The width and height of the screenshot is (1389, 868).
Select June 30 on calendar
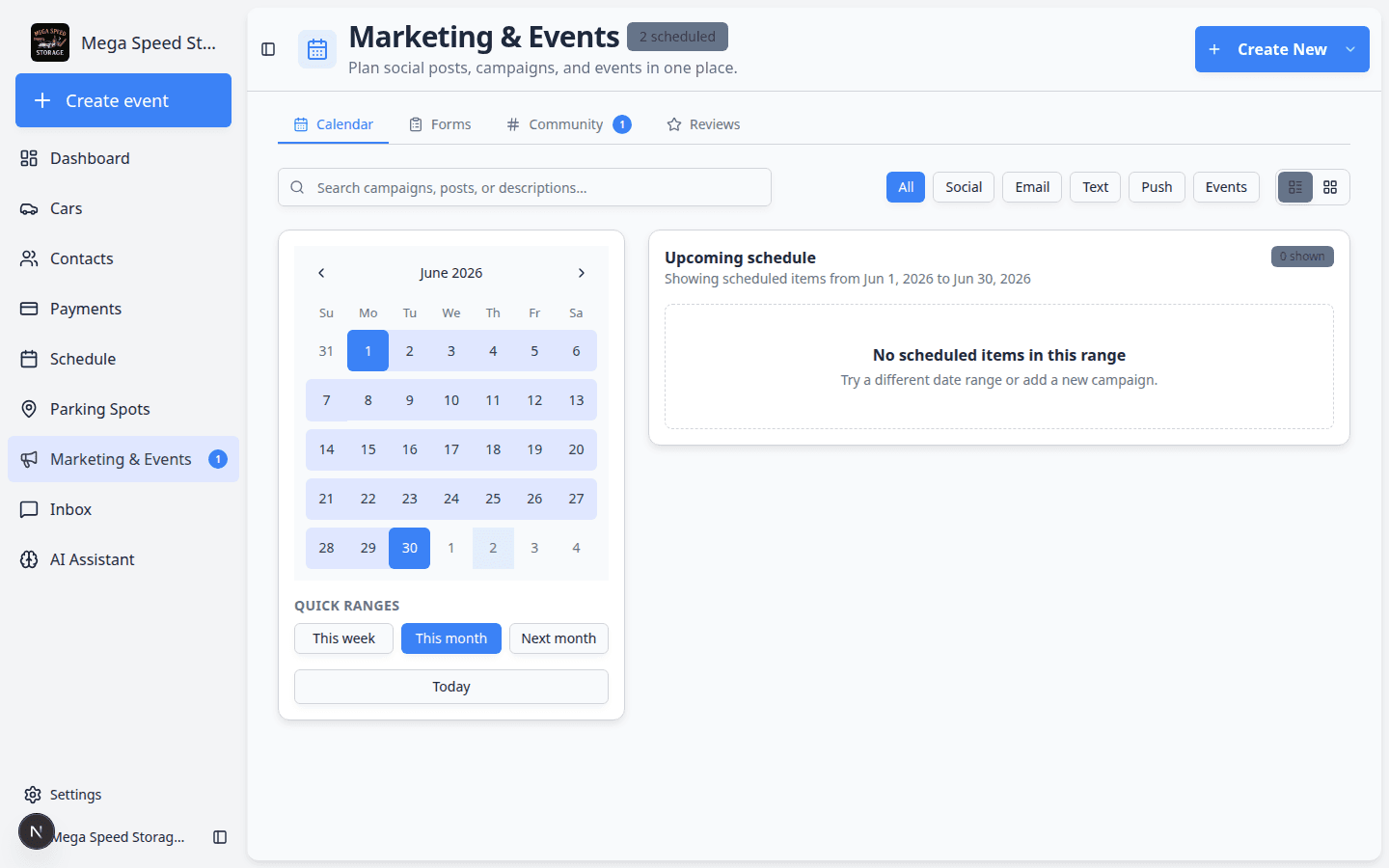[409, 548]
